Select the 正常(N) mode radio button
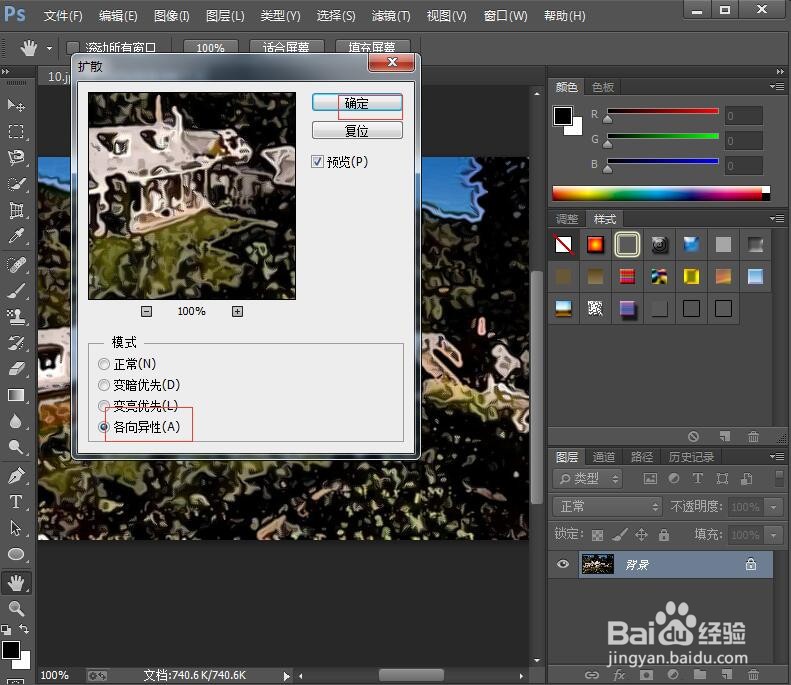The height and width of the screenshot is (685, 791). (104, 364)
